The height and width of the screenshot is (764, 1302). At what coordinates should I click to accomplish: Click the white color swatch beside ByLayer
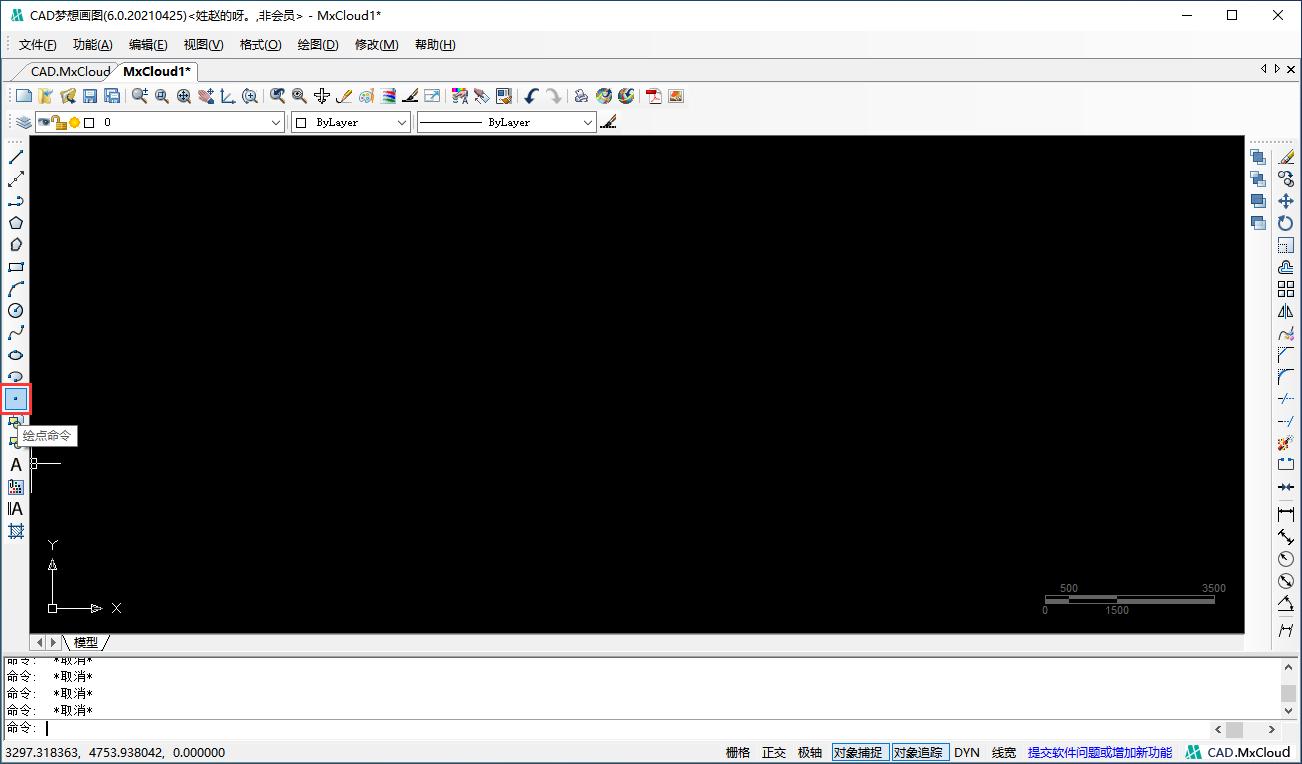(x=301, y=123)
